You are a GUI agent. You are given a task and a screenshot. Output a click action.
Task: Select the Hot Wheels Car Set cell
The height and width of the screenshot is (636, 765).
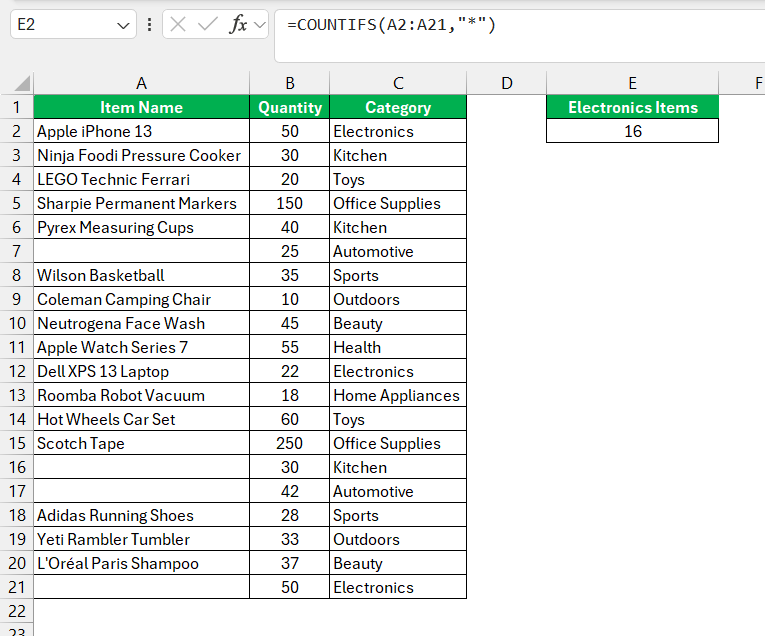click(141, 419)
